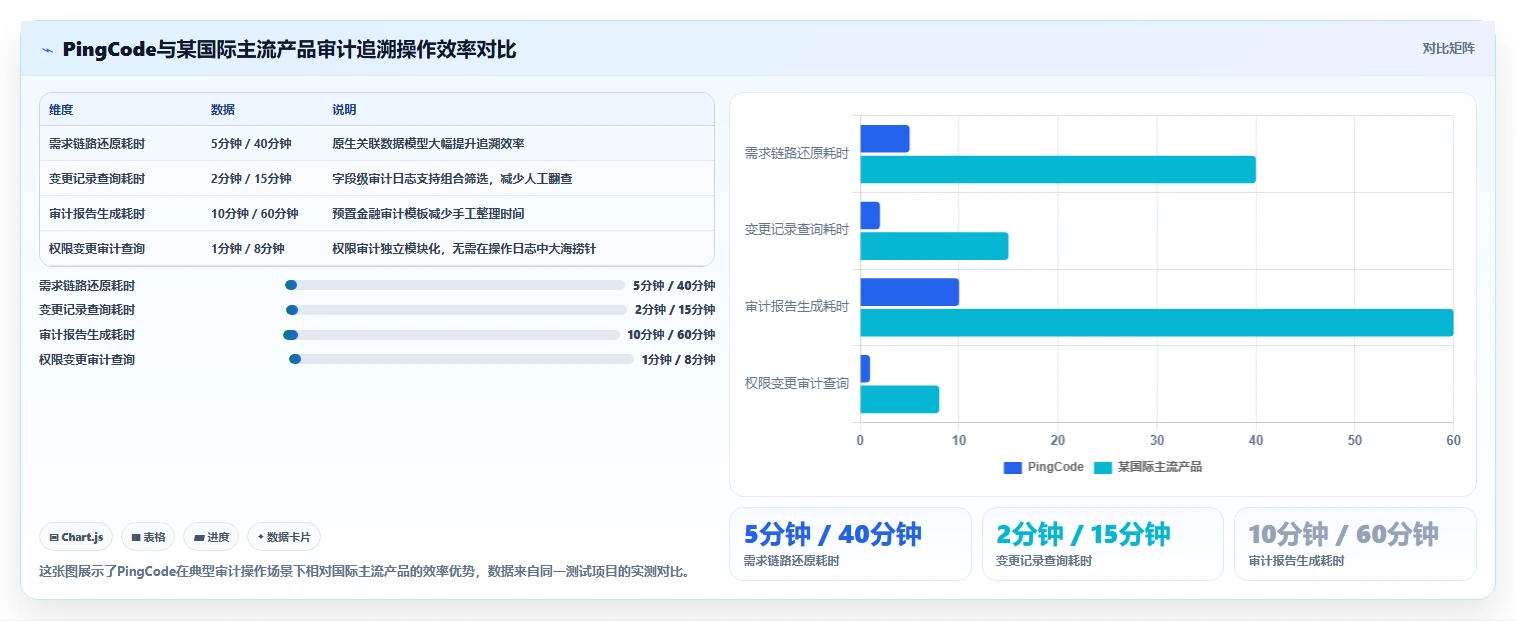Screen dimensions: 1516x621
Task: Click the caption text below the chips
Action: [x=365, y=572]
